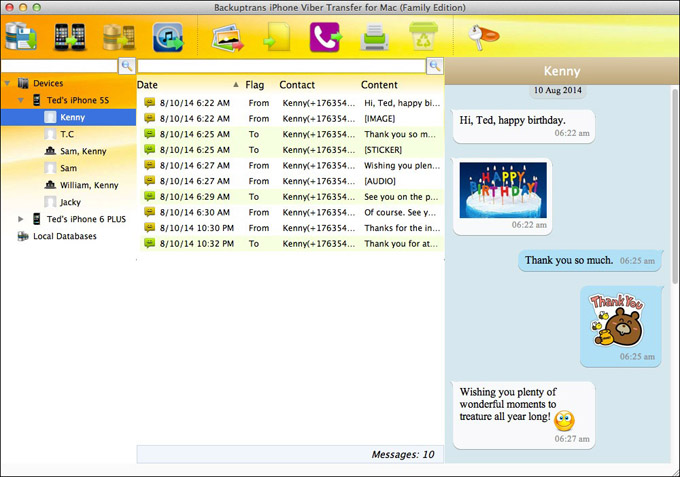Viewport: 680px width, 477px height.
Task: Select Jacky conversation in sidebar
Action: [x=70, y=202]
